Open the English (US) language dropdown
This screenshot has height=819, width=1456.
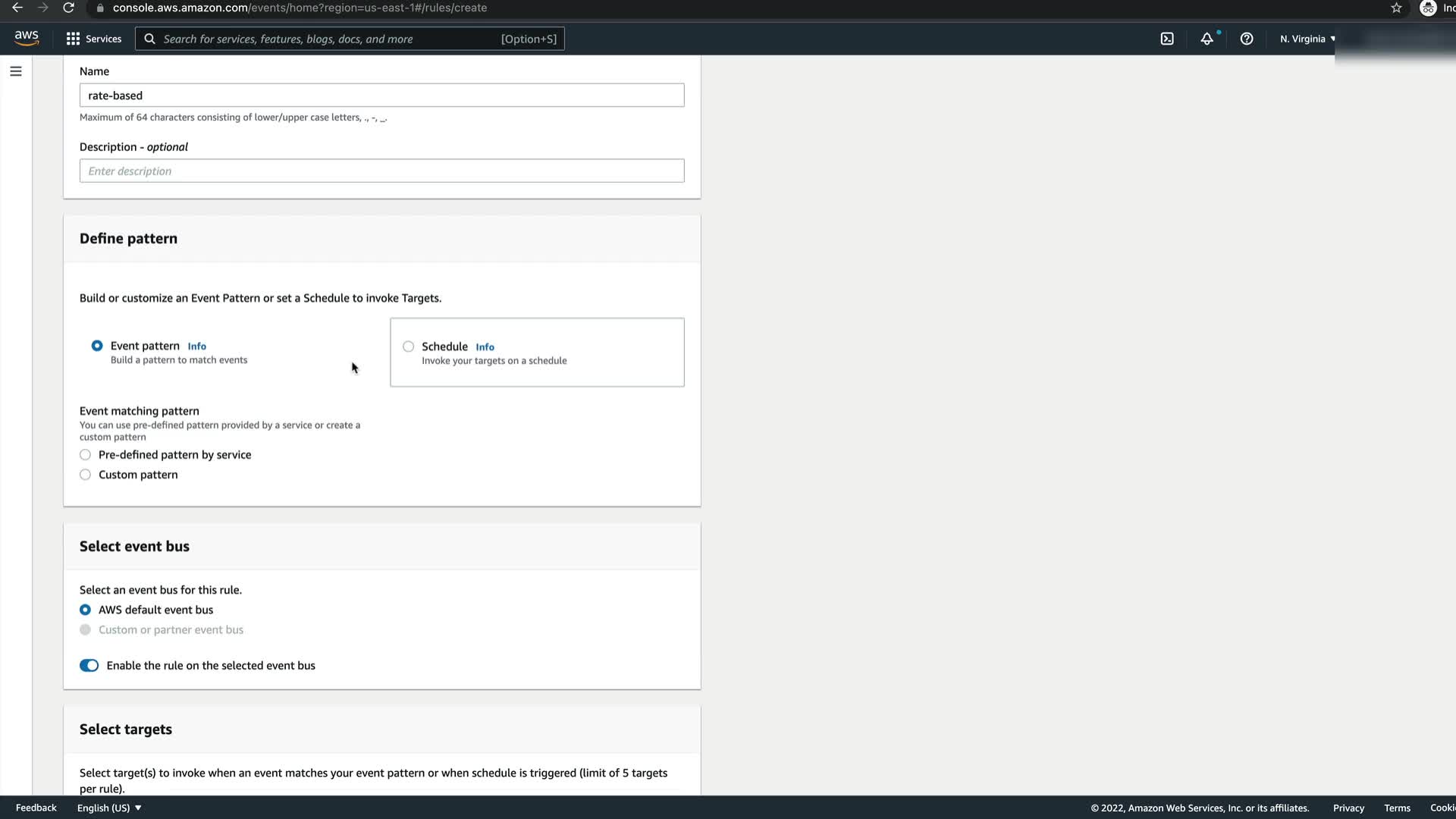(x=109, y=808)
